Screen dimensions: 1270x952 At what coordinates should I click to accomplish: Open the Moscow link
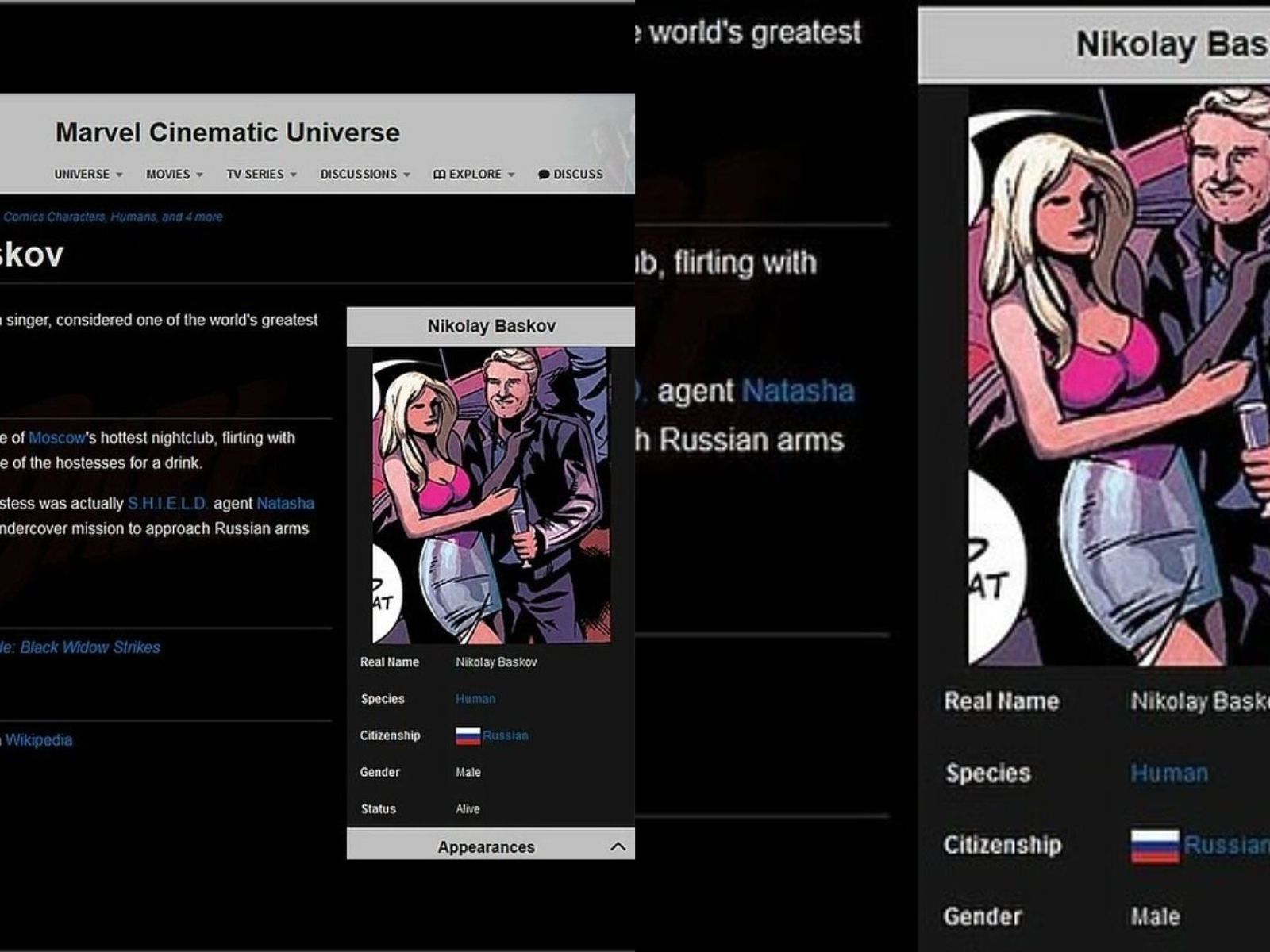pos(56,438)
